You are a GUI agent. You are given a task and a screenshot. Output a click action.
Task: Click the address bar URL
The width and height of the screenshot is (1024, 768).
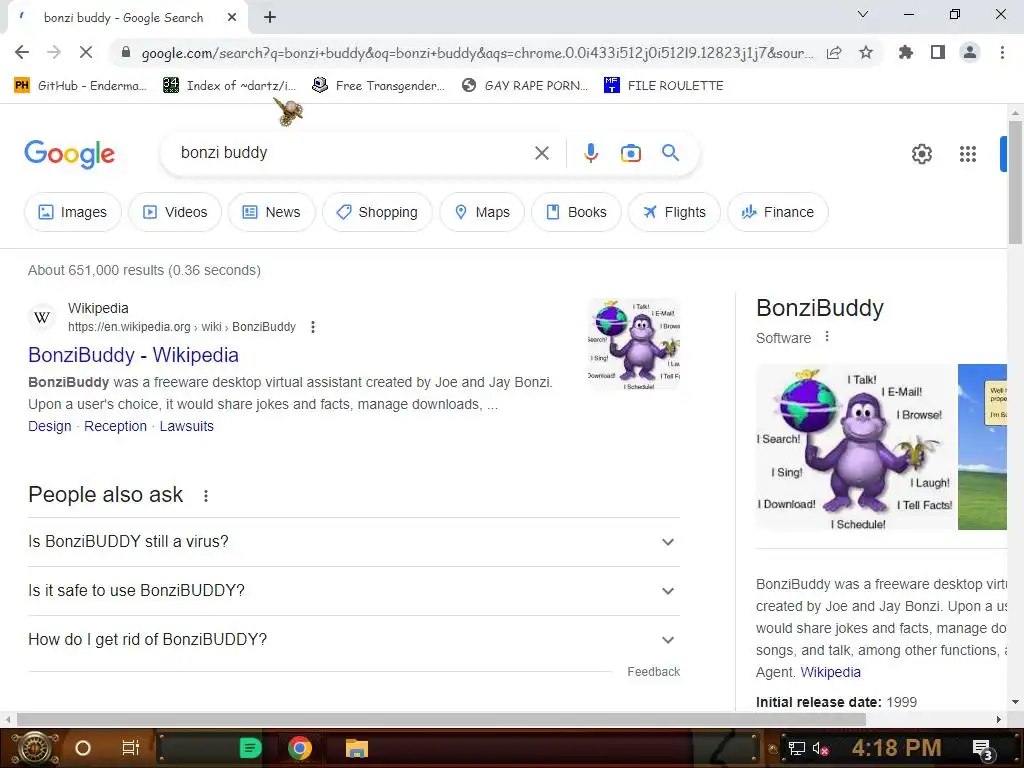point(477,53)
